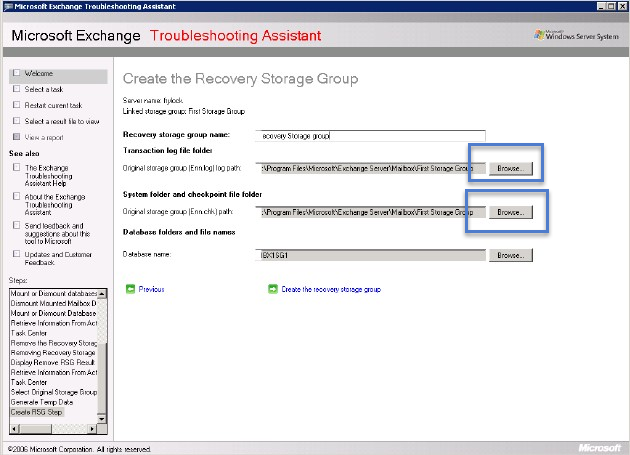Select Remove the Recovery Storage step
The height and width of the screenshot is (455, 630).
point(53,343)
